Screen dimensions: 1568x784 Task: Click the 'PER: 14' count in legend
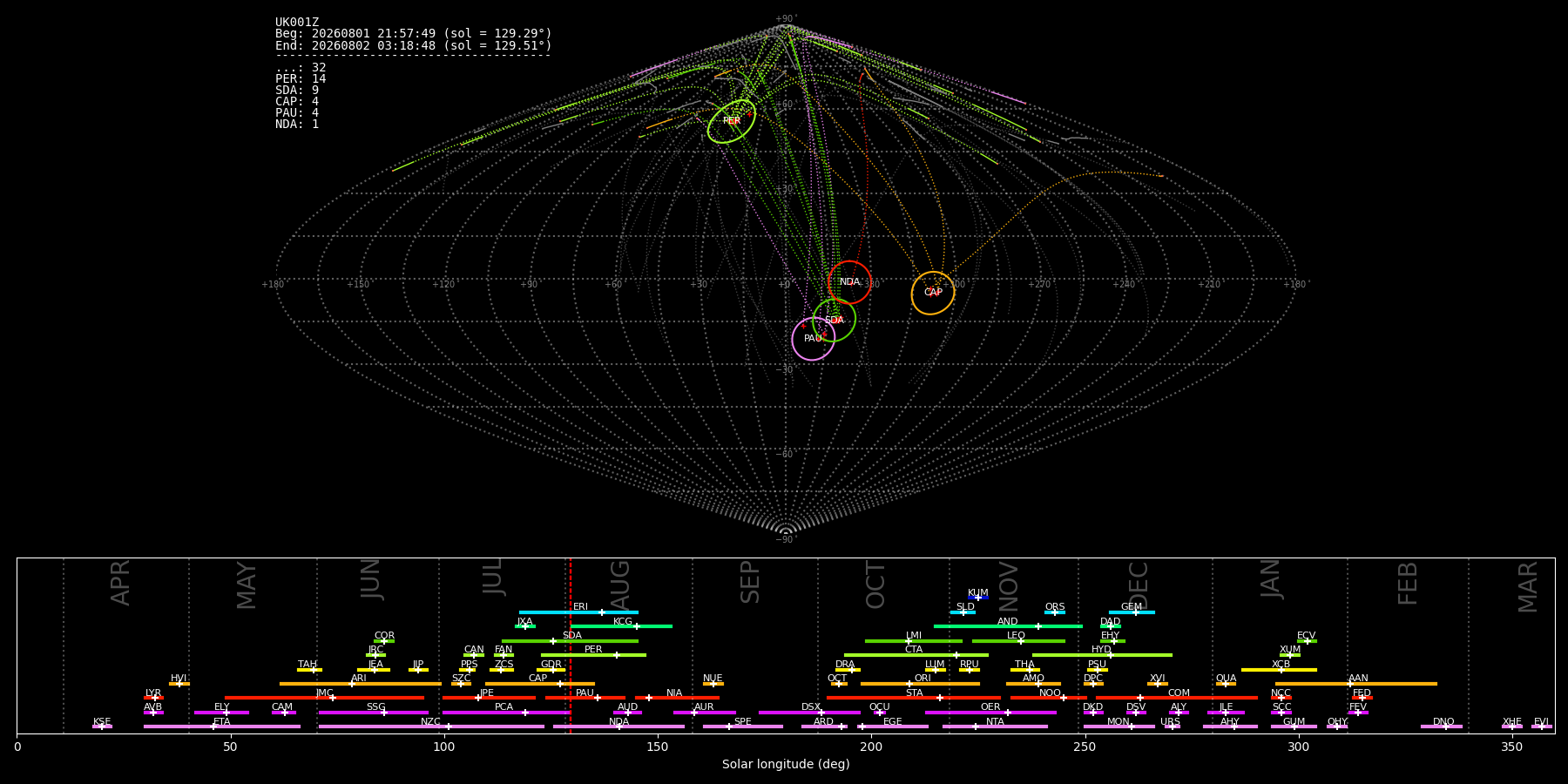(301, 79)
